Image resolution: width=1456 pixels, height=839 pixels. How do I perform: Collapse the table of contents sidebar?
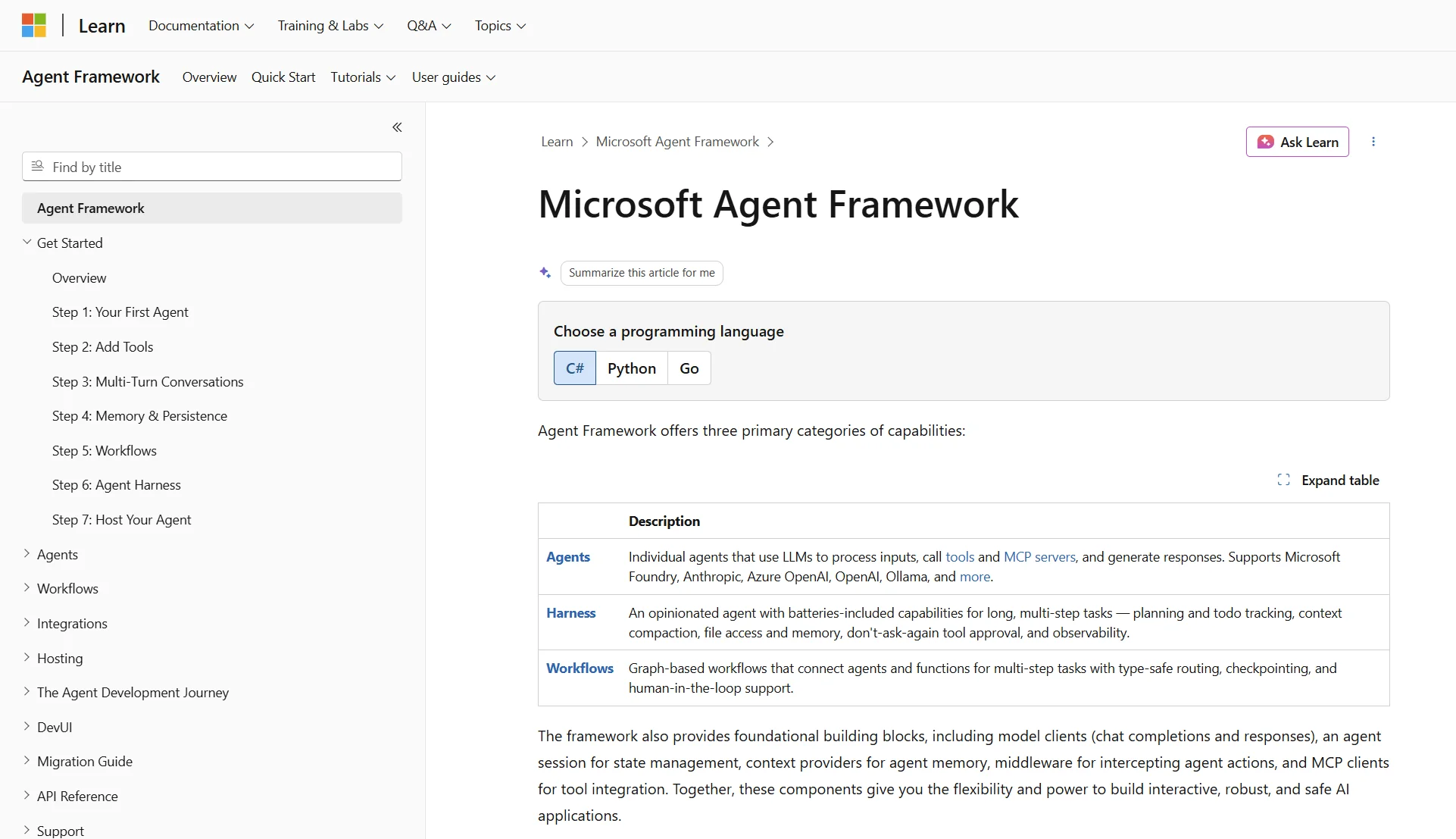[397, 127]
